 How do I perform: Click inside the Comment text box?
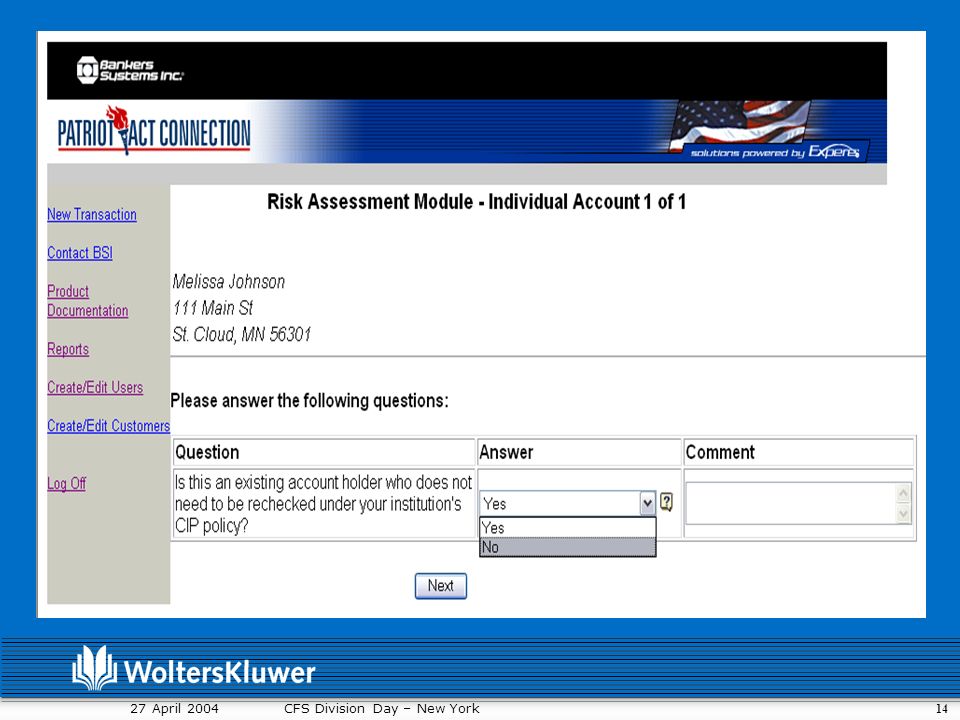pos(790,503)
